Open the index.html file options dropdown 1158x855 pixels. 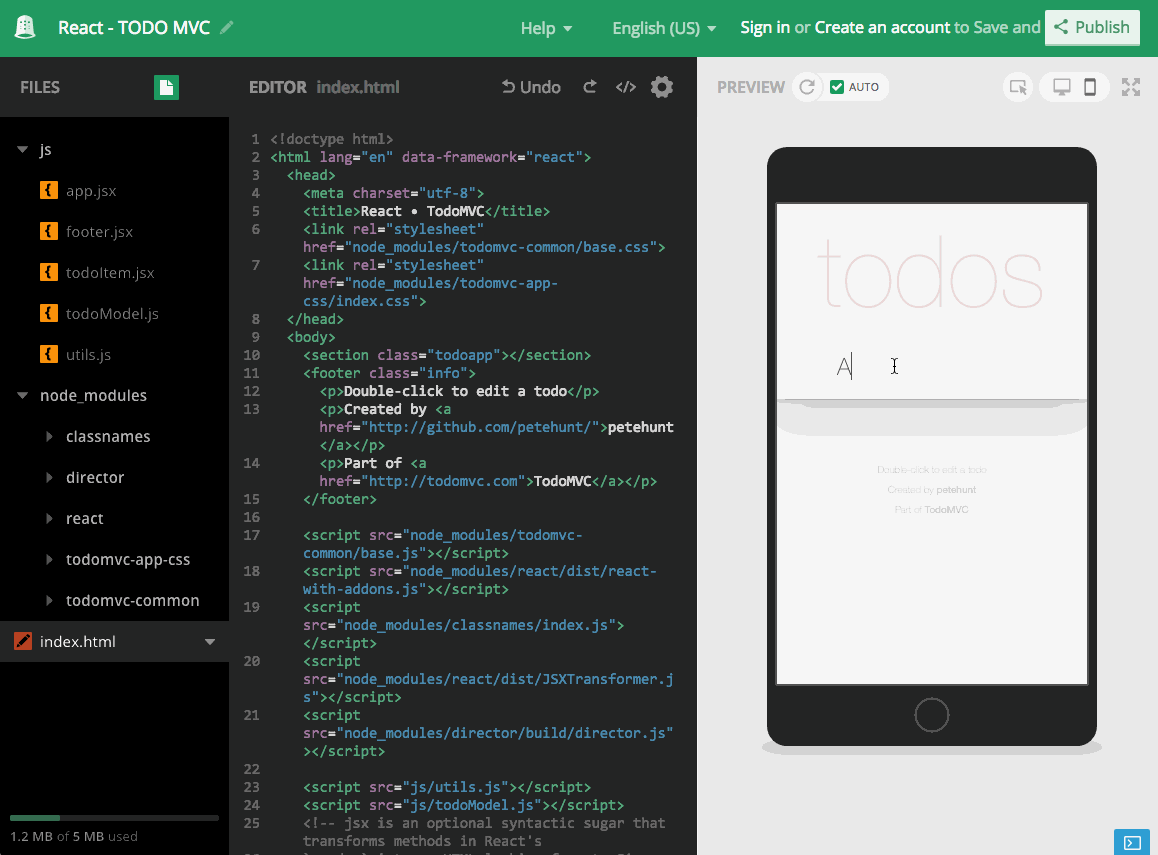coord(210,642)
